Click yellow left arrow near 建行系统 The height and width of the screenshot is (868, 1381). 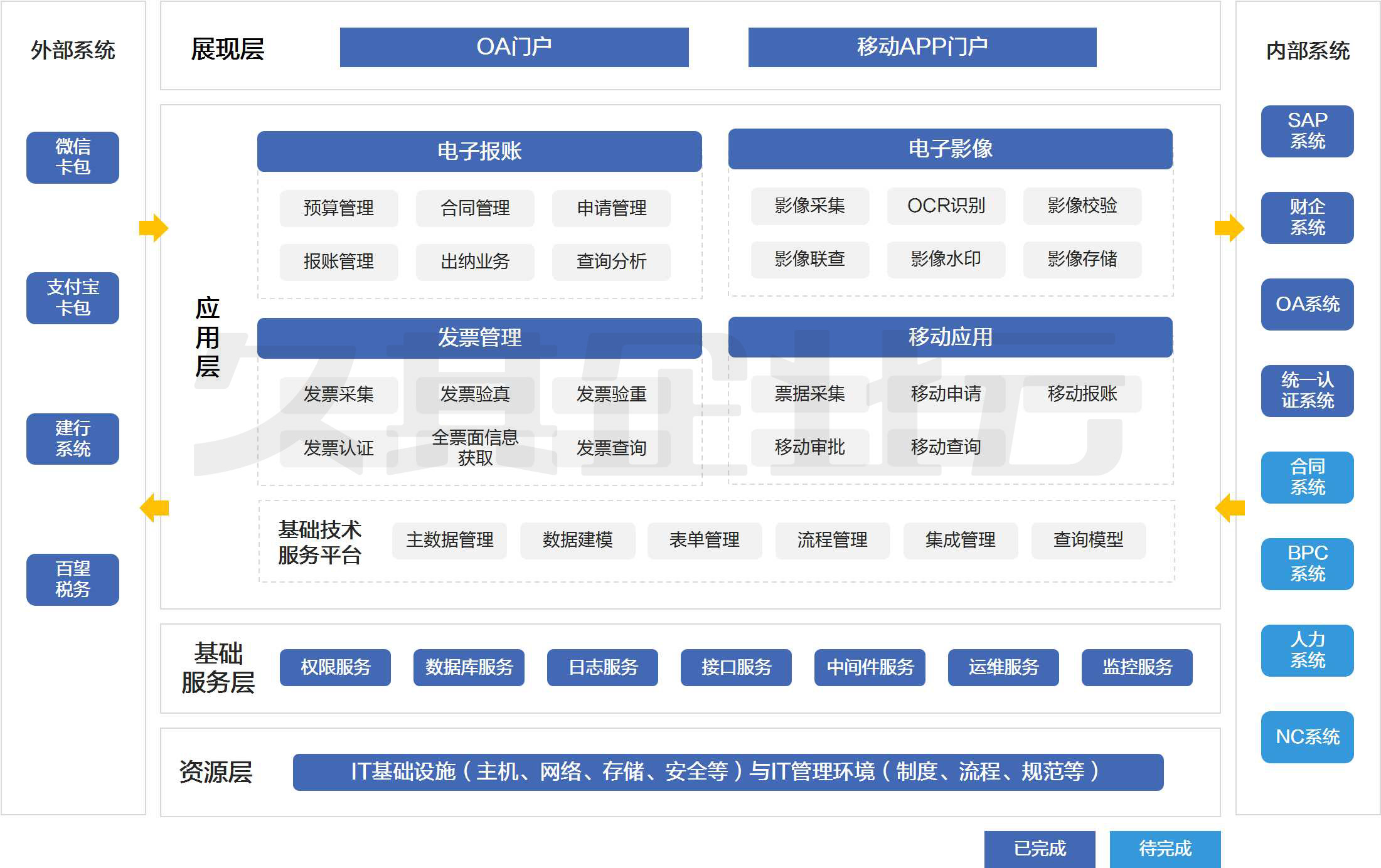[154, 507]
